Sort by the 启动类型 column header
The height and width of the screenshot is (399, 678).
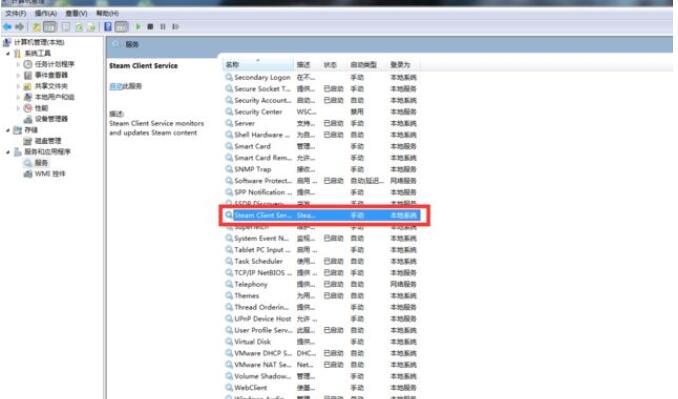367,65
